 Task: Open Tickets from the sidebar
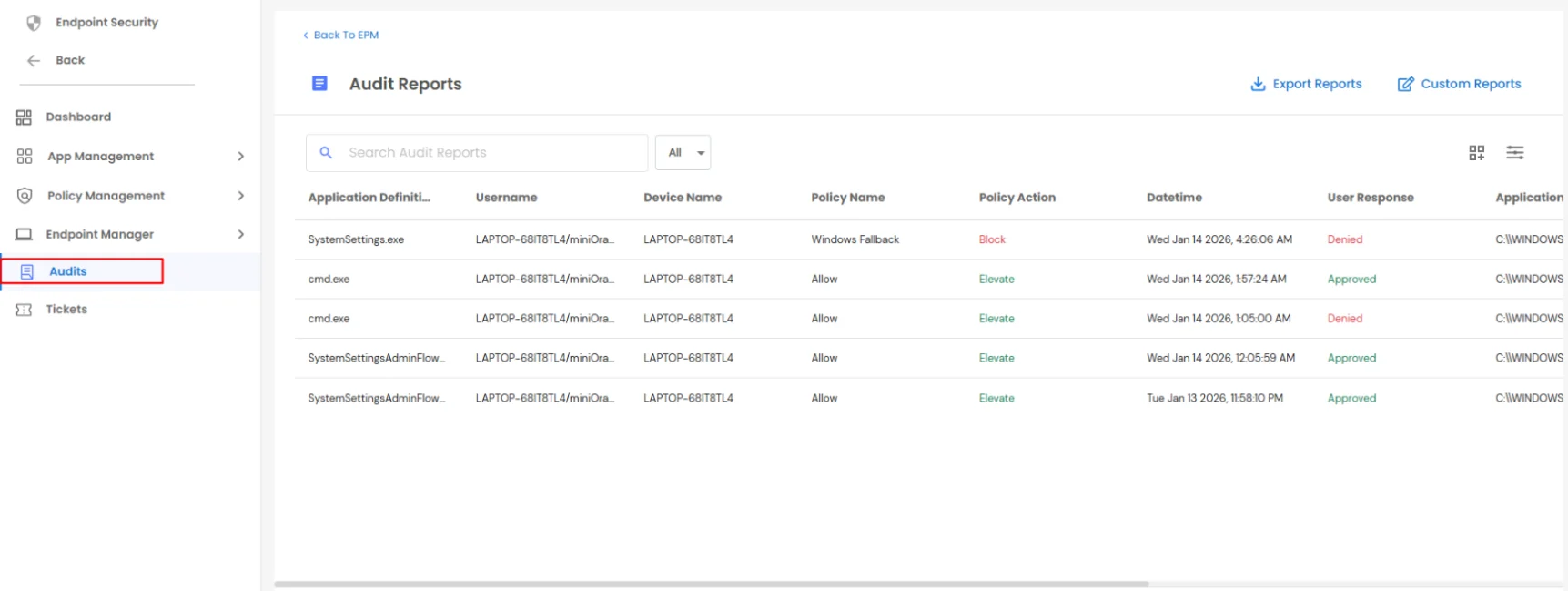coord(66,310)
